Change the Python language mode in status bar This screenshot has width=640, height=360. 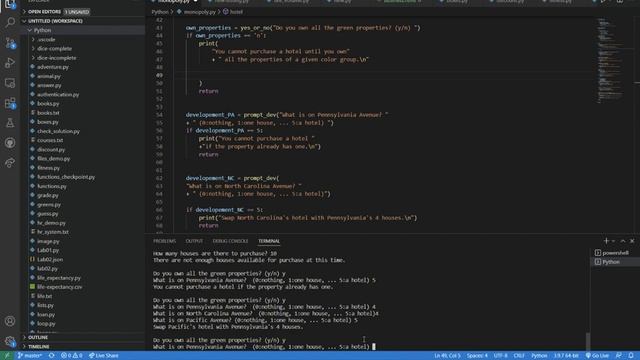coord(539,356)
